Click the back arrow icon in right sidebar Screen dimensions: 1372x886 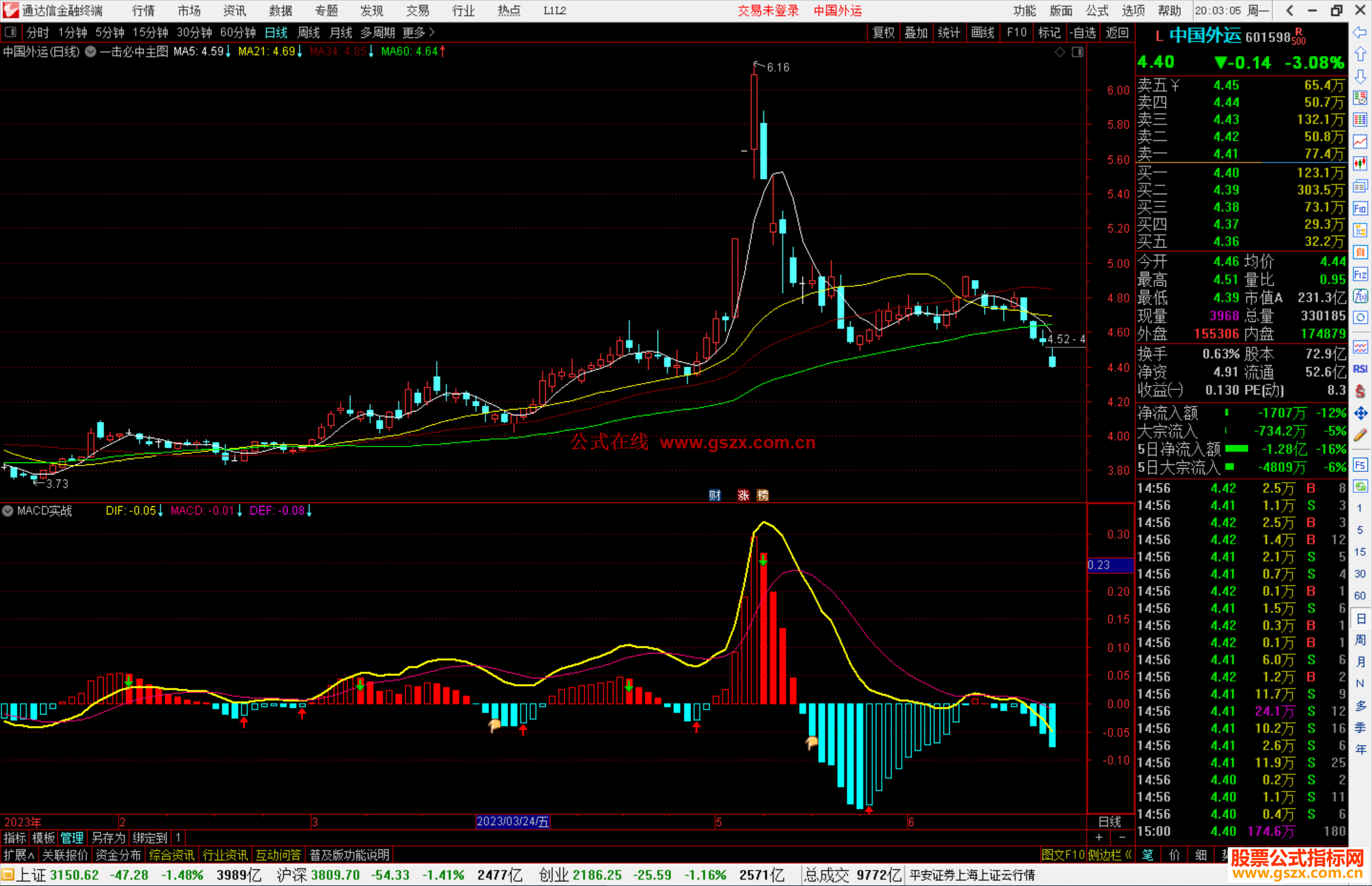[1360, 32]
